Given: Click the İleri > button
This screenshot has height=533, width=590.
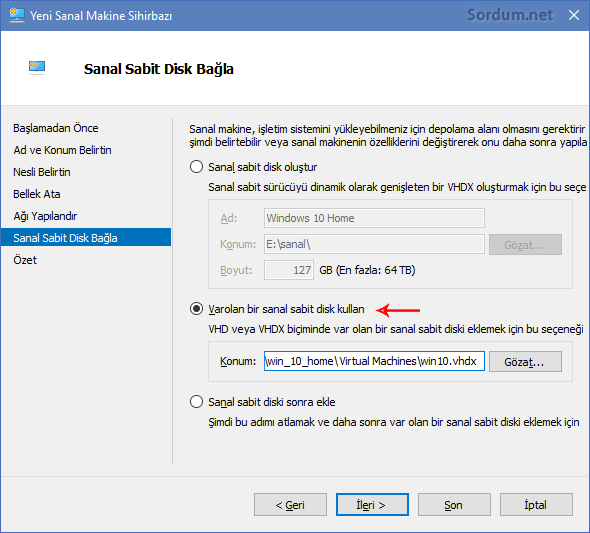Looking at the screenshot, I should coord(372,504).
